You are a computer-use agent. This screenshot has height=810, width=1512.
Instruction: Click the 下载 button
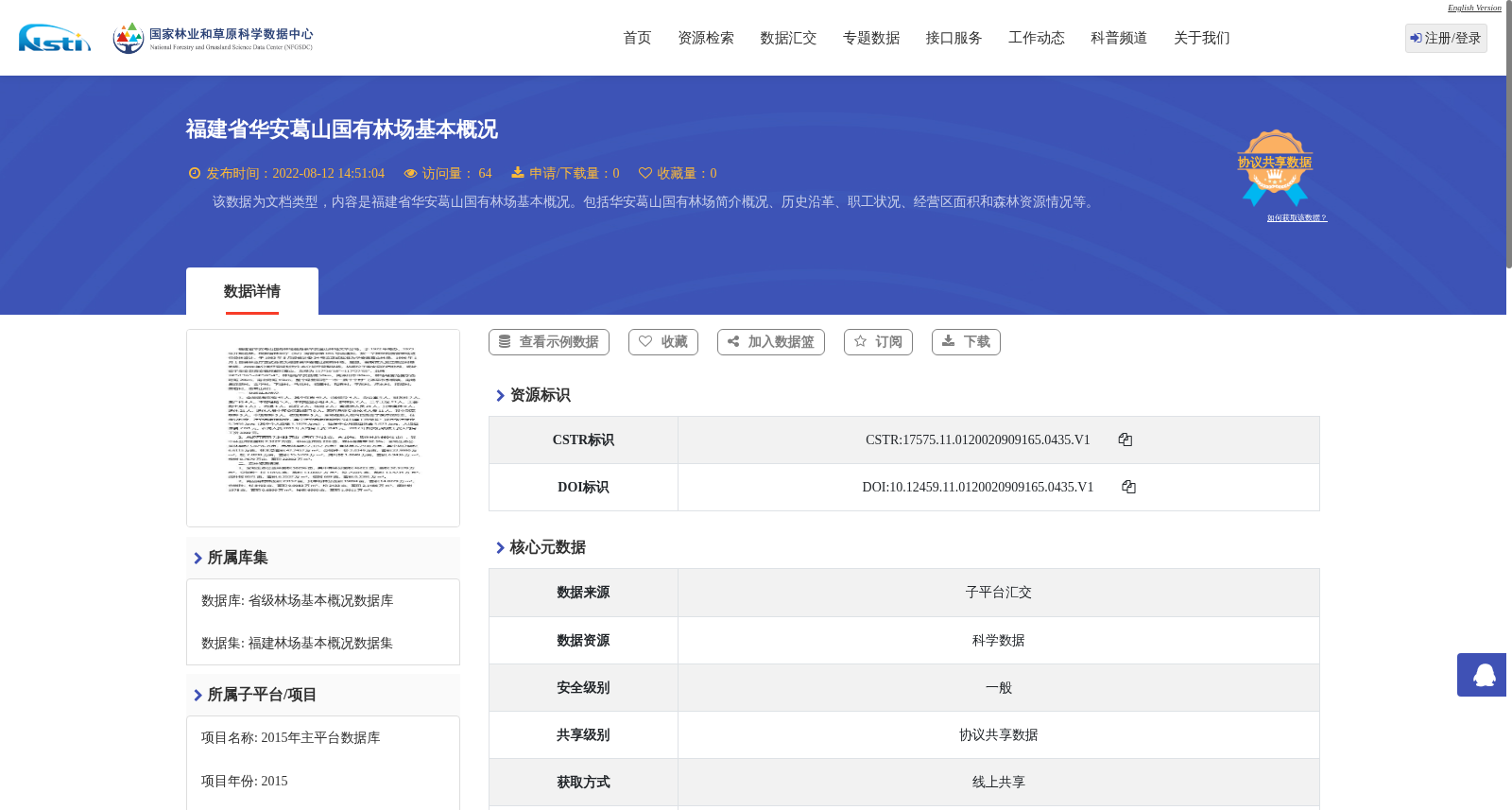(x=966, y=342)
